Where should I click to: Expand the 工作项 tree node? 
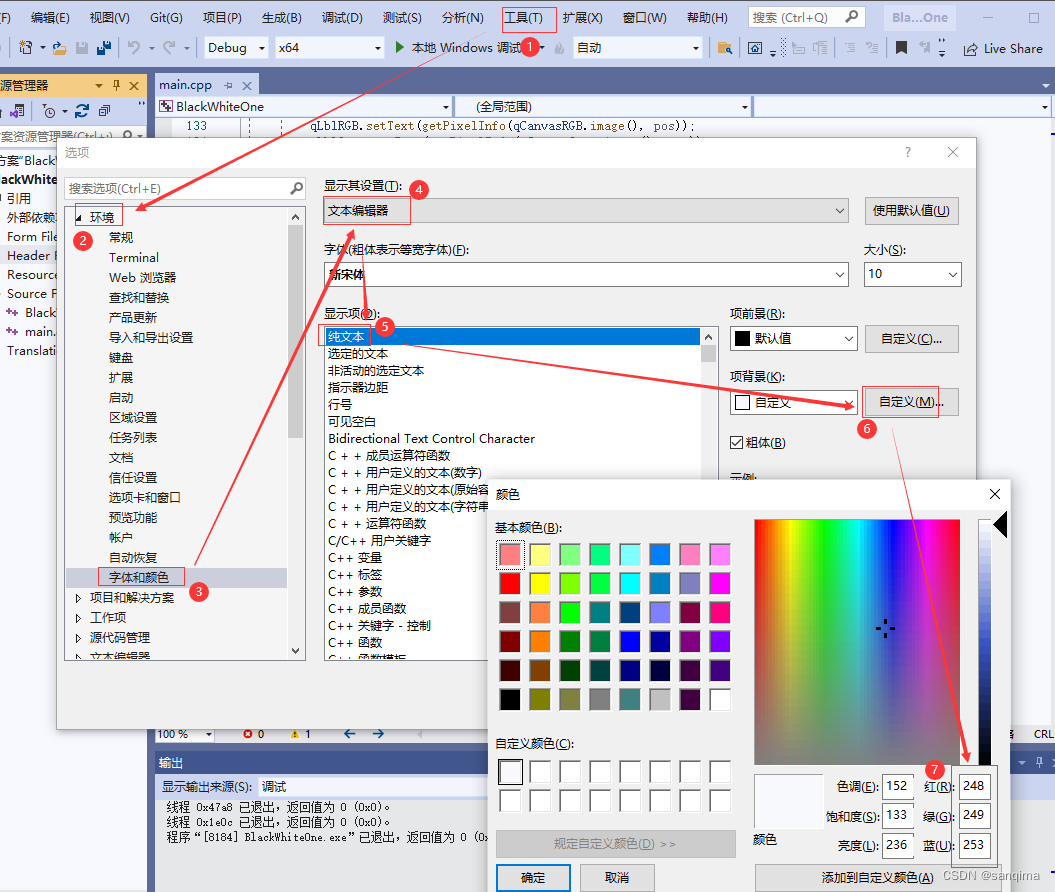point(79,618)
